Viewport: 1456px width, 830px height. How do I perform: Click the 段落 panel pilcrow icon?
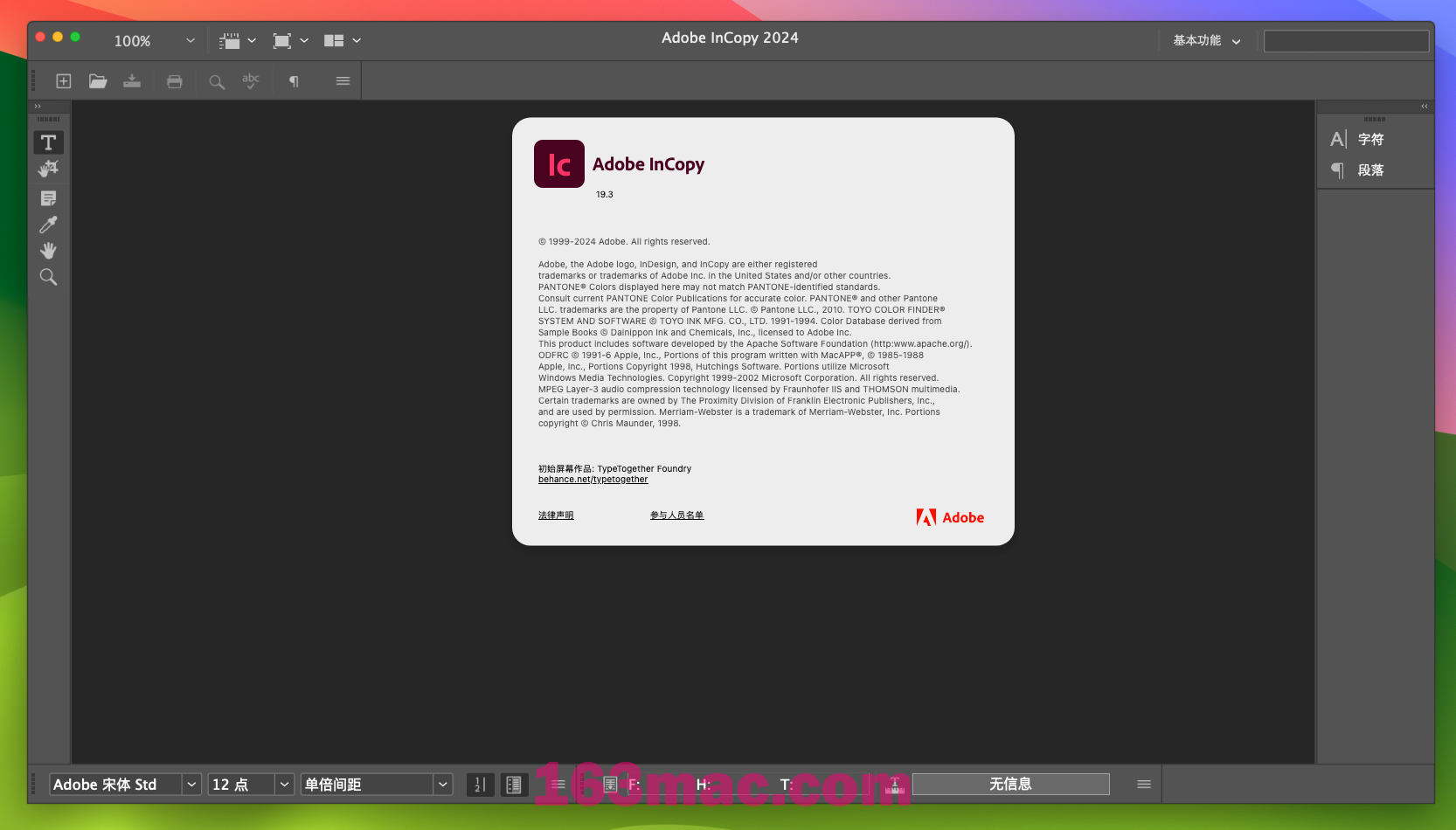pyautogui.click(x=1338, y=169)
